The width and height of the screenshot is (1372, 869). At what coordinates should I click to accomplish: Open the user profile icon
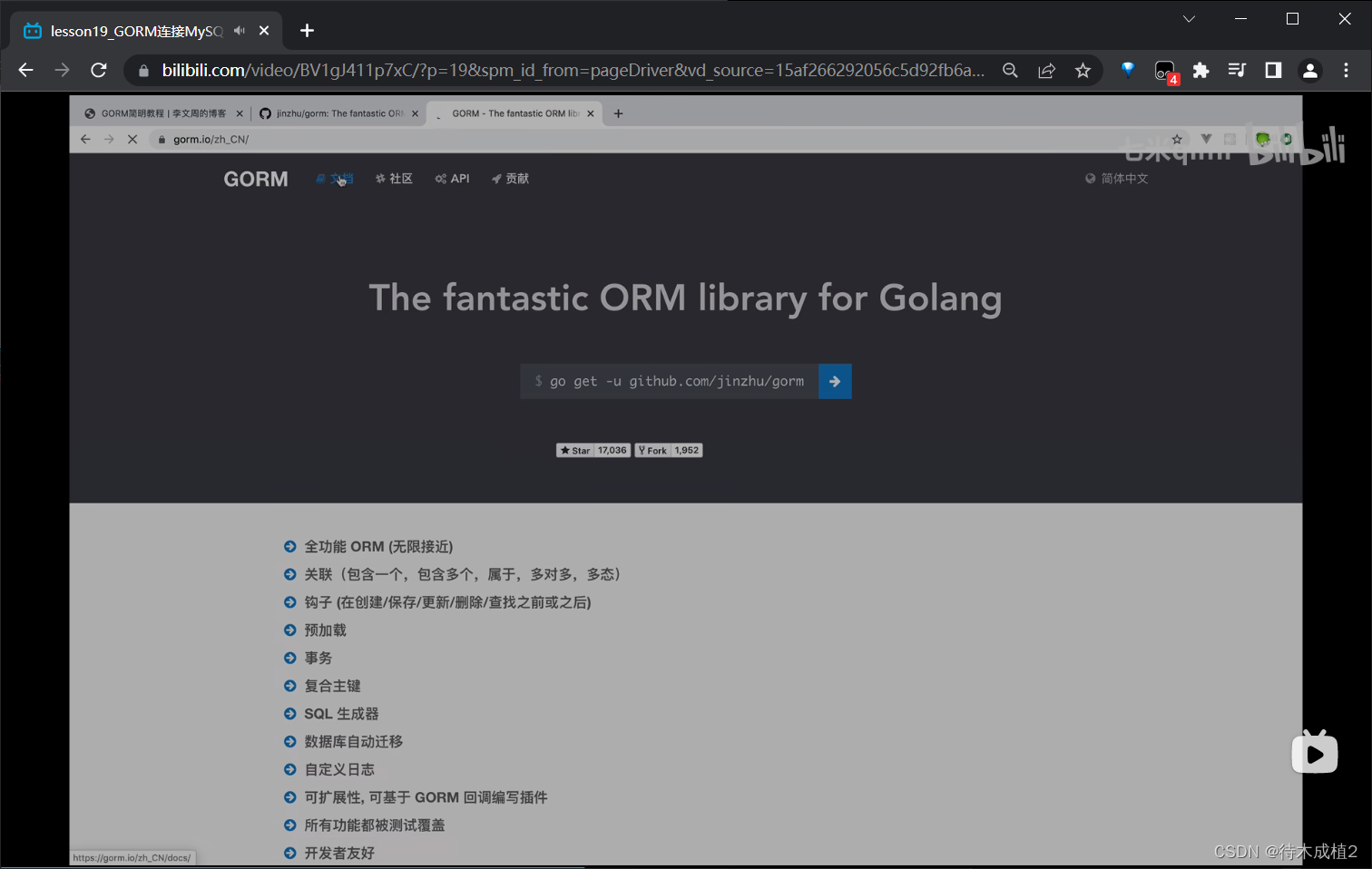pyautogui.click(x=1309, y=70)
